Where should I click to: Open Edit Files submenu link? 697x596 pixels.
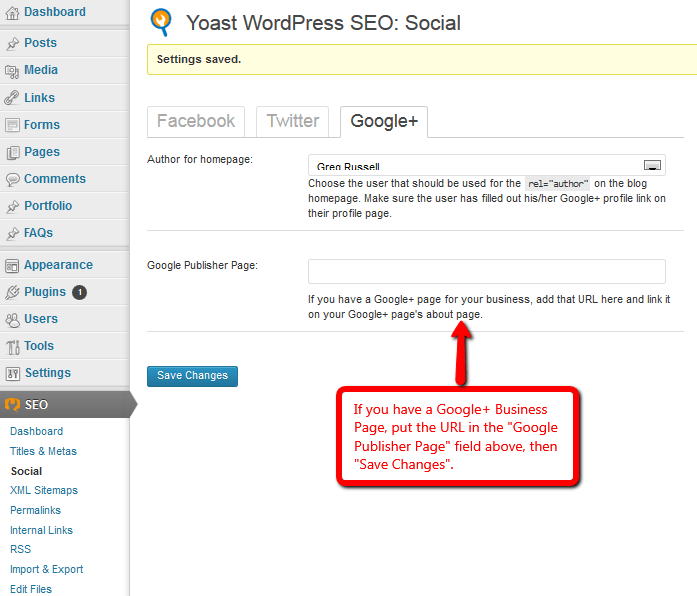(31, 589)
